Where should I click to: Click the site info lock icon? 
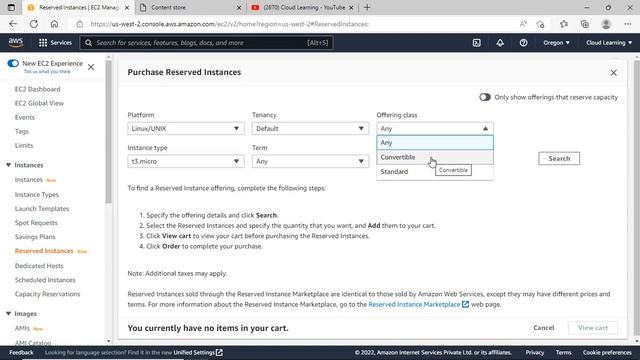pos(80,24)
